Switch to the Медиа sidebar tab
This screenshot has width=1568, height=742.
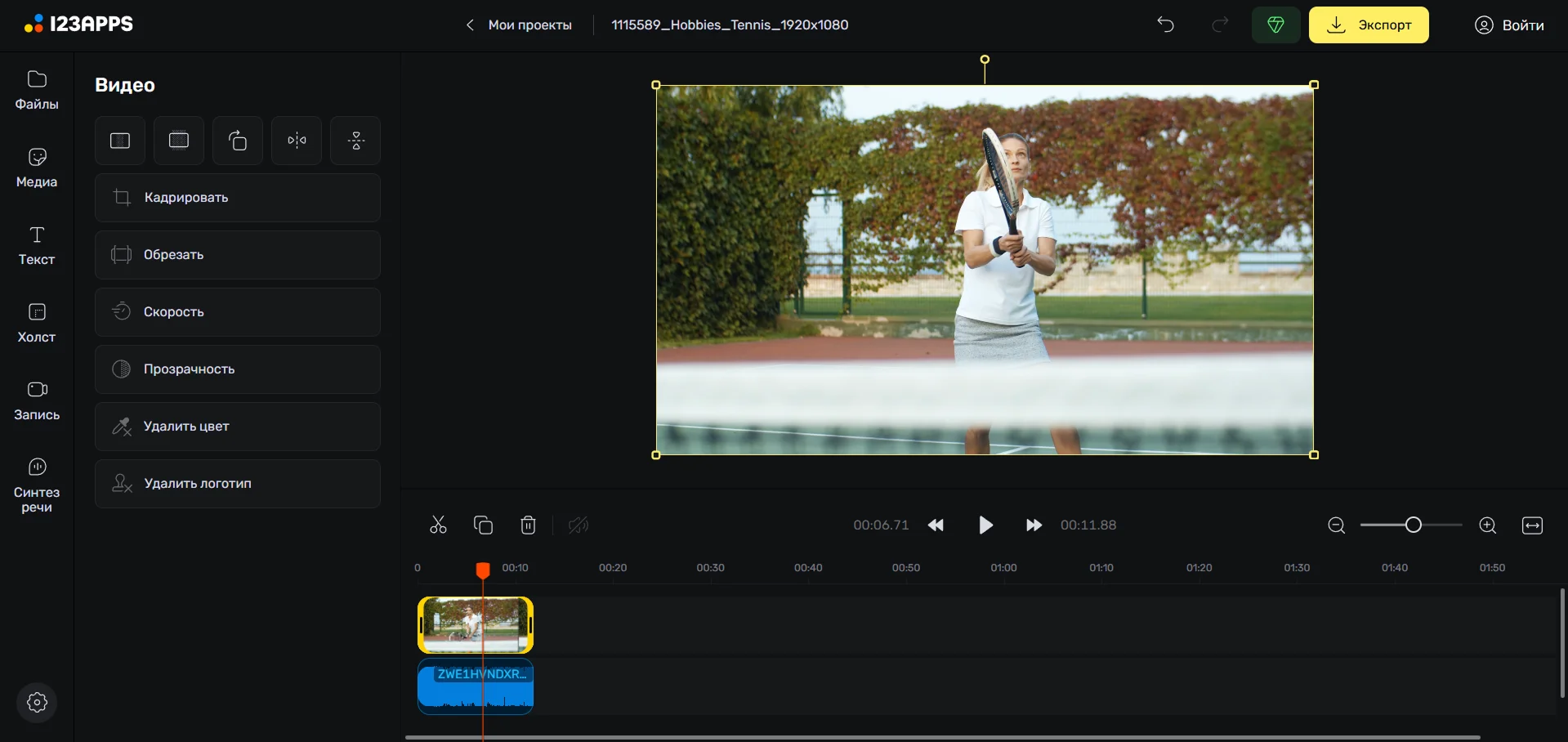tap(37, 168)
